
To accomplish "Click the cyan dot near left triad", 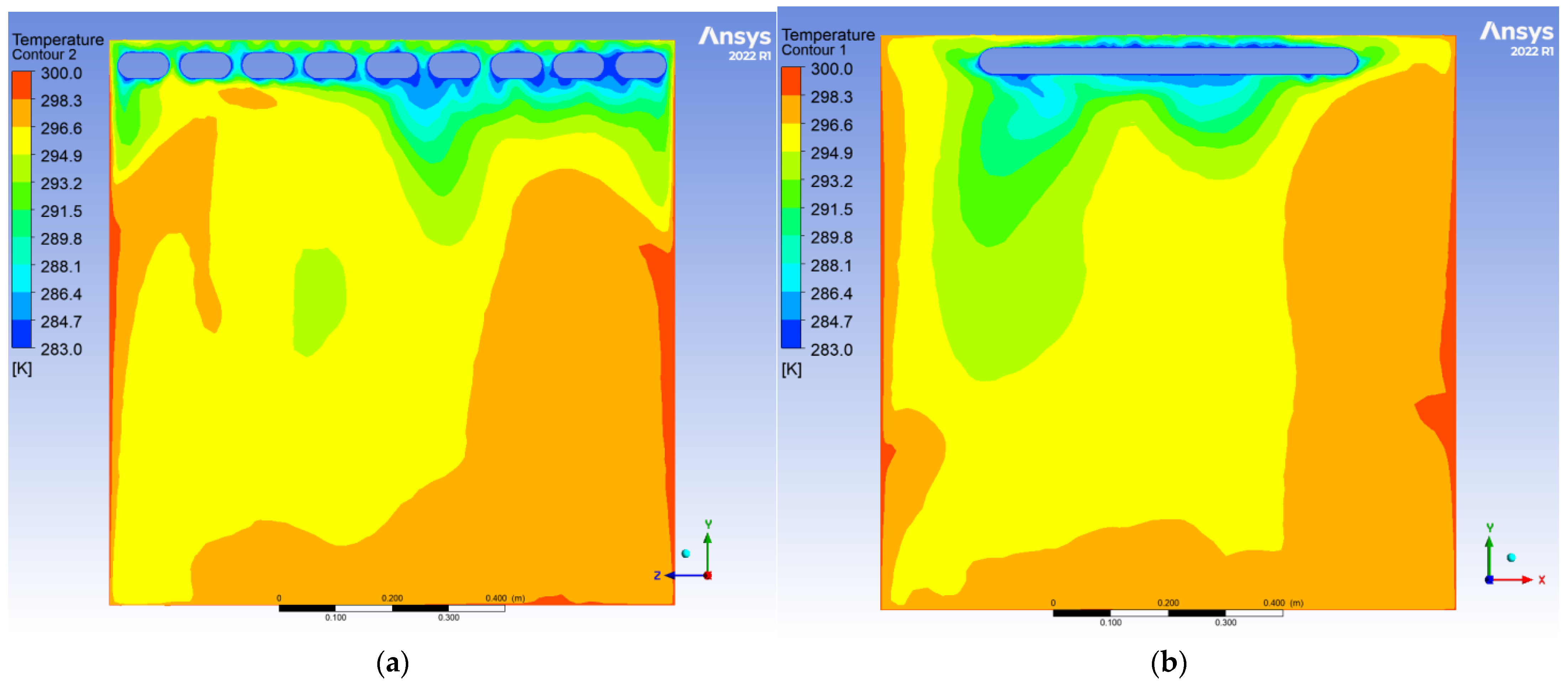I will pyautogui.click(x=685, y=553).
